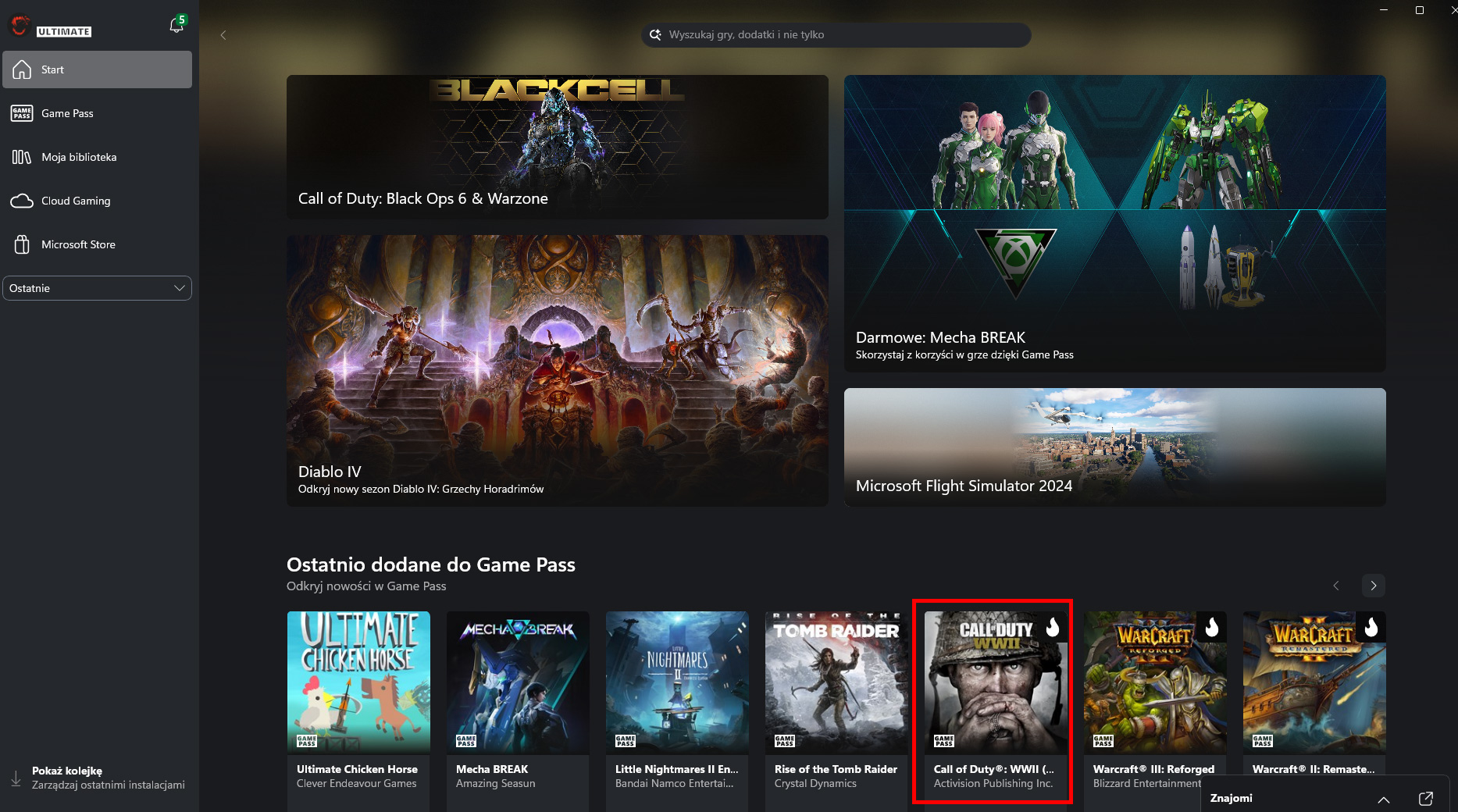The width and height of the screenshot is (1458, 812).
Task: Click Amazing Seasun publisher text
Action: click(496, 783)
